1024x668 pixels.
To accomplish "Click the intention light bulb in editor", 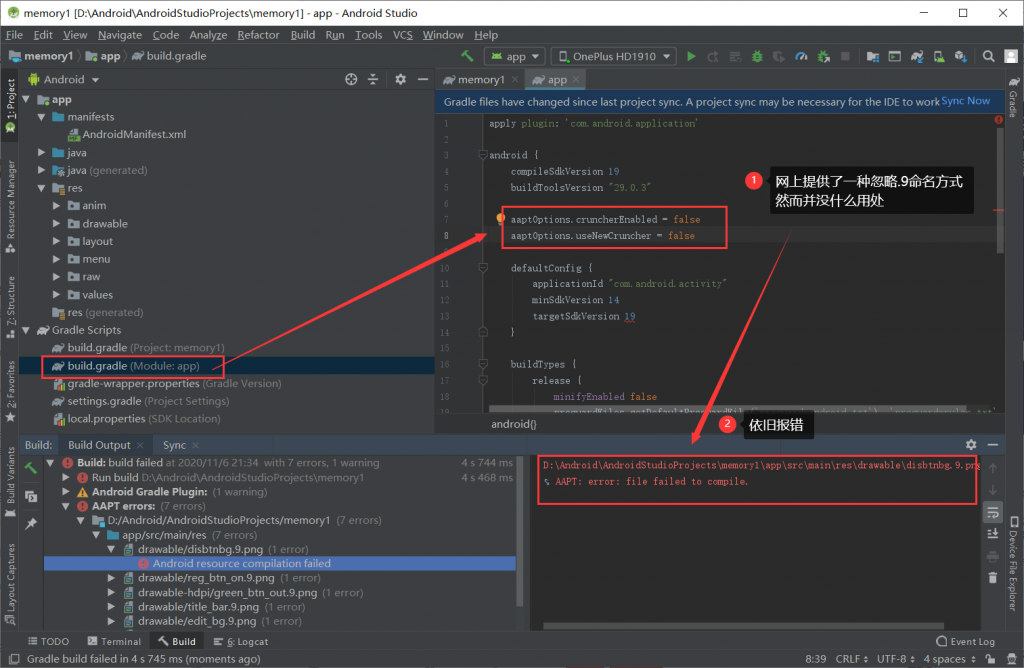I will (x=500, y=218).
